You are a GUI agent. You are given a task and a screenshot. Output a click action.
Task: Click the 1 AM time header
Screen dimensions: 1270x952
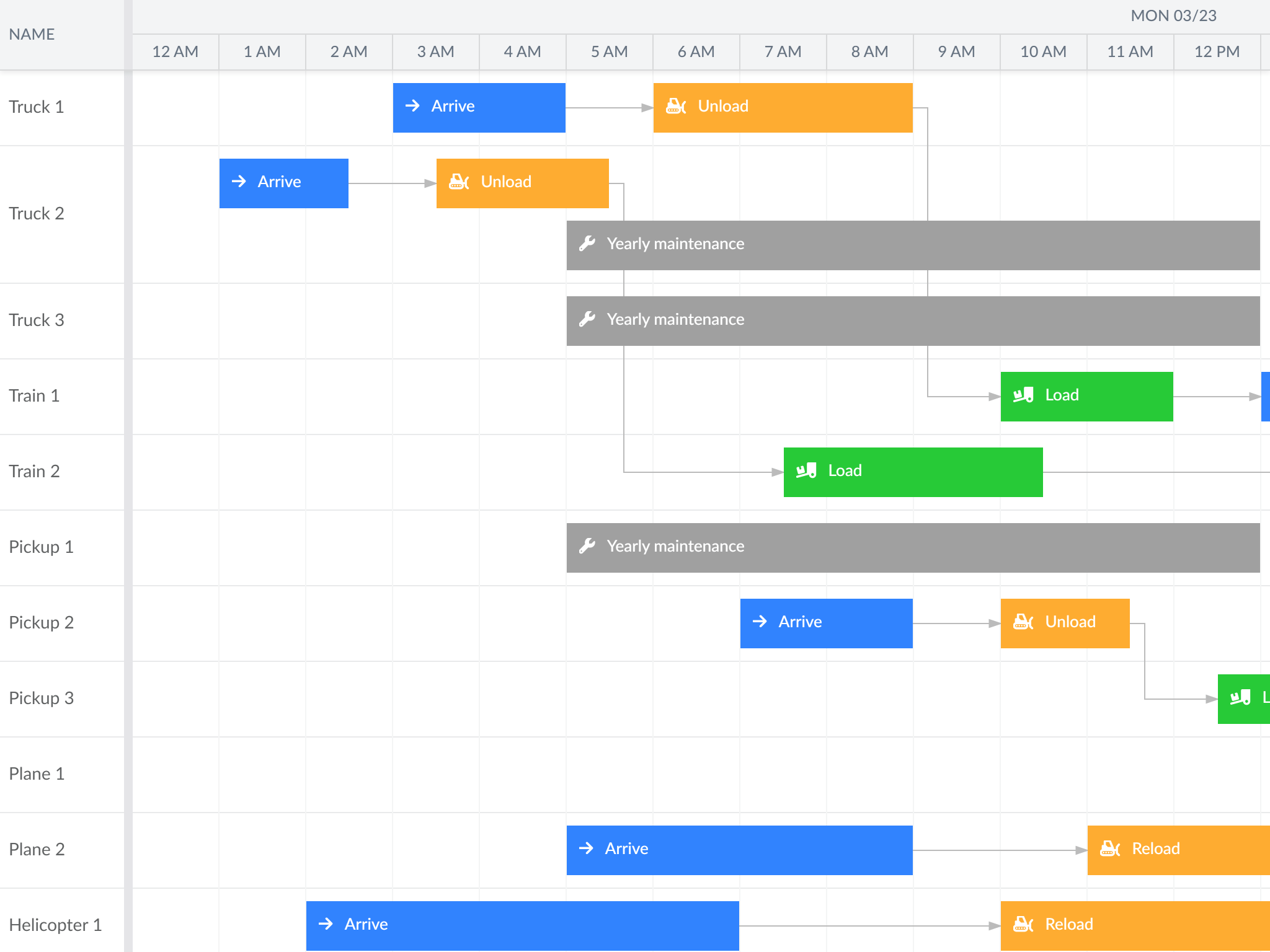[x=262, y=51]
